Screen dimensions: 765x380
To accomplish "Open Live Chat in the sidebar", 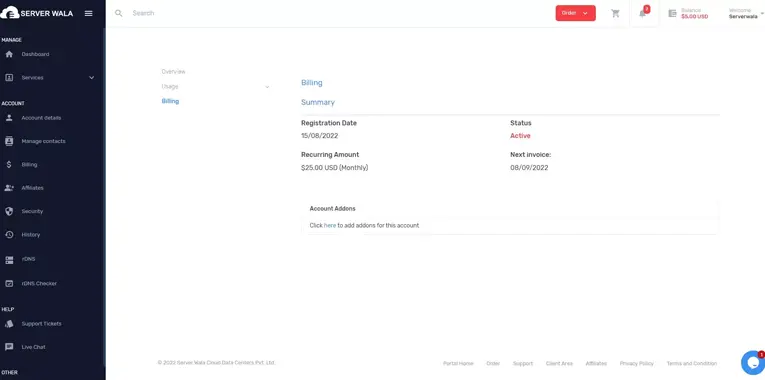I will click(x=33, y=347).
